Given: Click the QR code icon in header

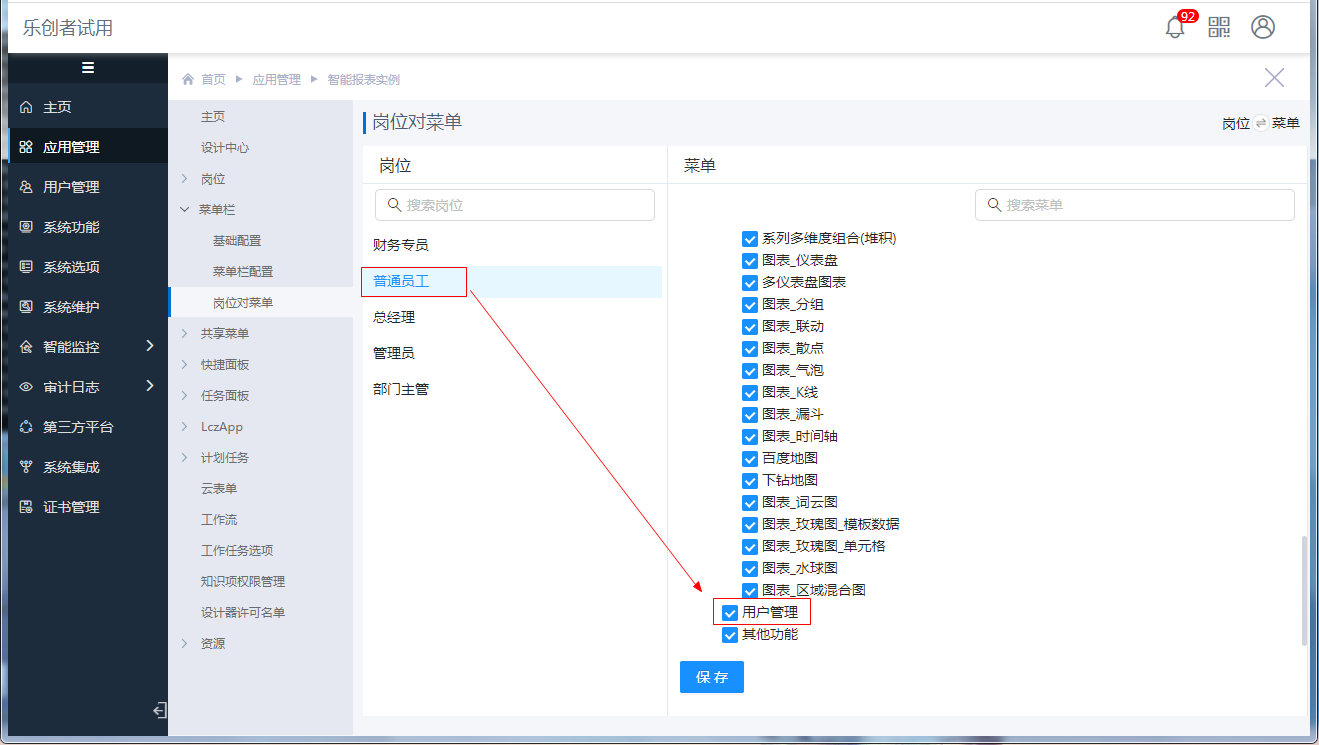Looking at the screenshot, I should pyautogui.click(x=1219, y=28).
